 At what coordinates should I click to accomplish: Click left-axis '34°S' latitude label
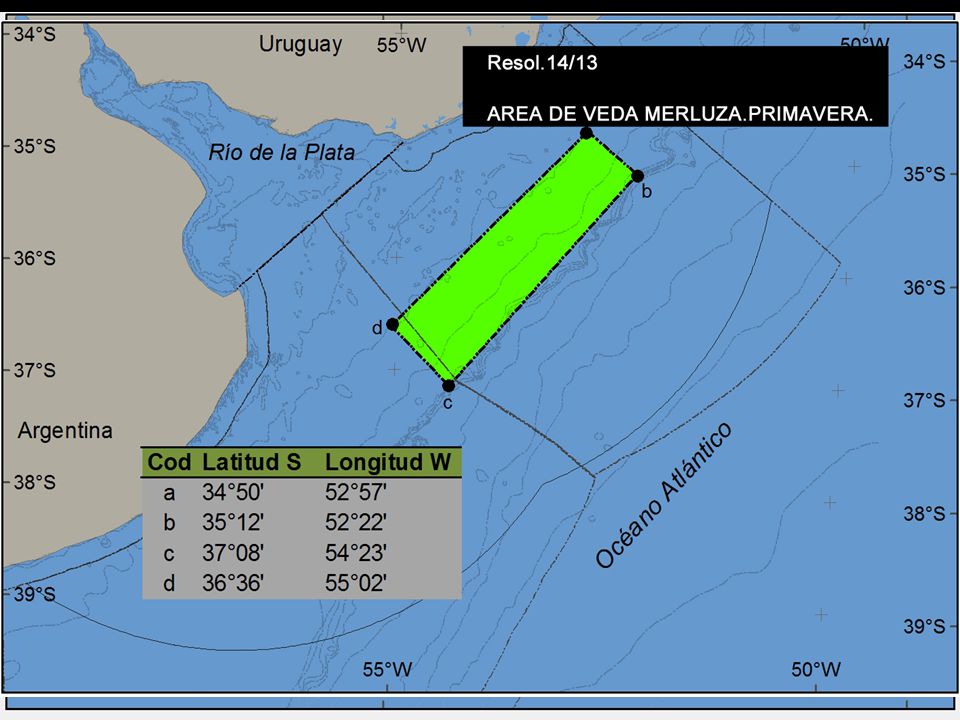[x=35, y=34]
